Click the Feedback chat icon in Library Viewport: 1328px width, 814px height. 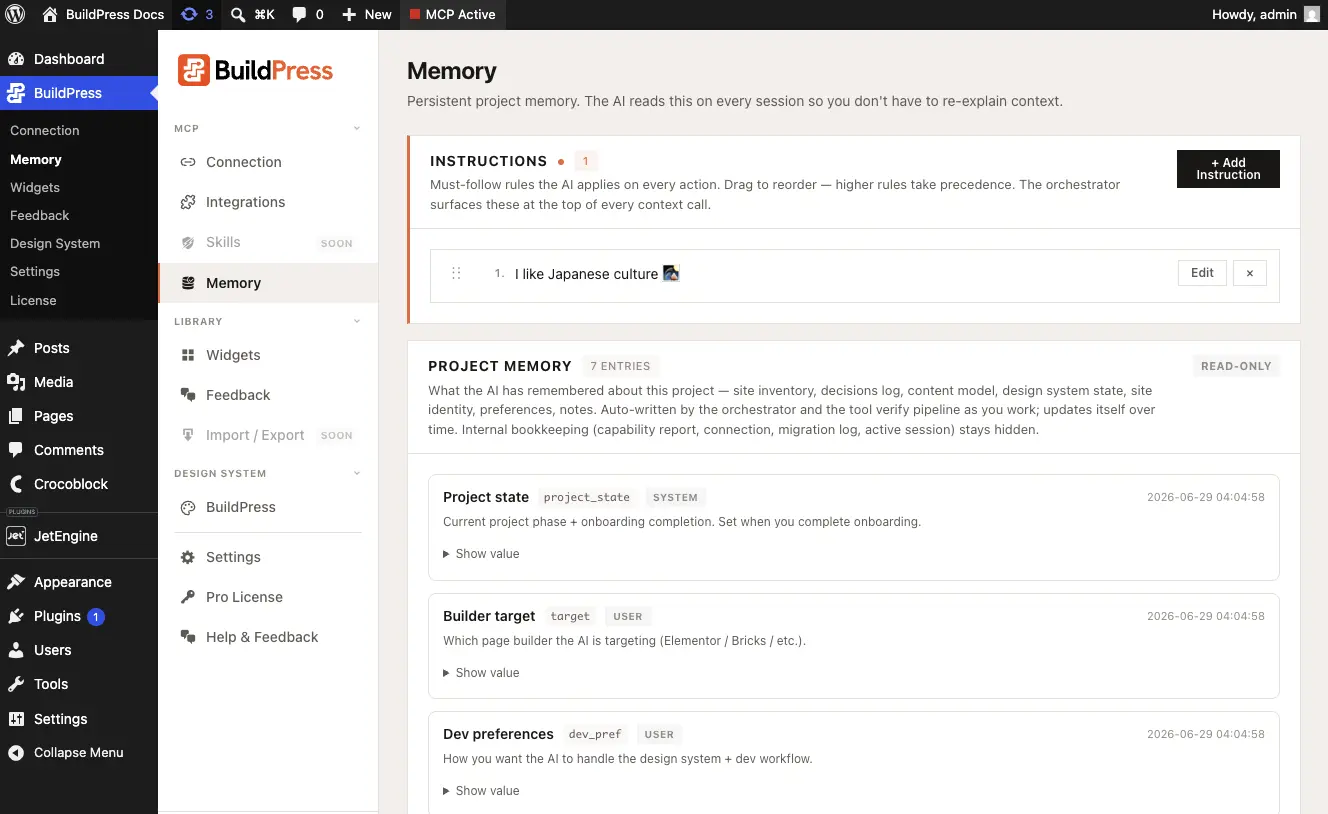[x=187, y=395]
